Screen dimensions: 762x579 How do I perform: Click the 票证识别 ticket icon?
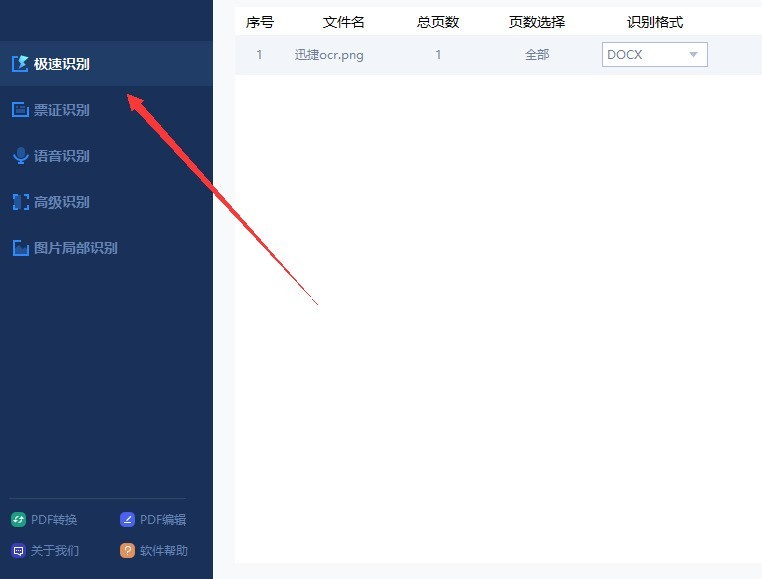pyautogui.click(x=20, y=110)
